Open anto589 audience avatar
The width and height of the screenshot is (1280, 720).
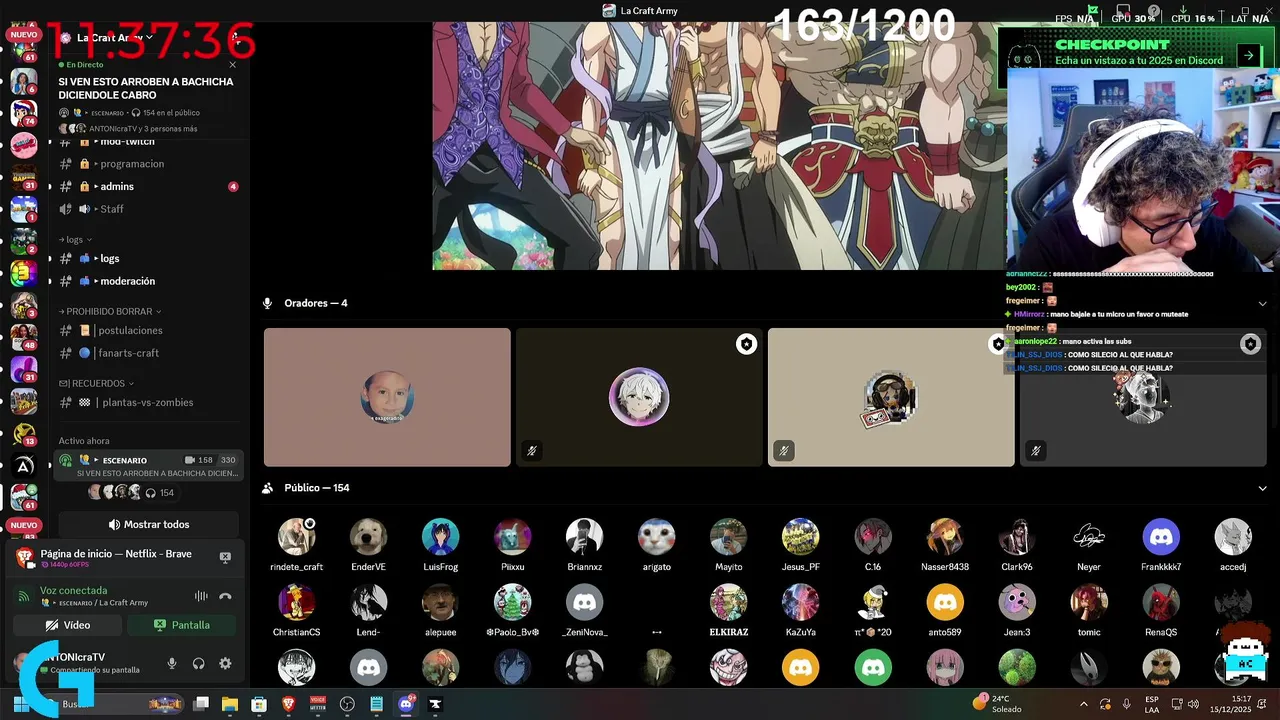[x=944, y=603]
